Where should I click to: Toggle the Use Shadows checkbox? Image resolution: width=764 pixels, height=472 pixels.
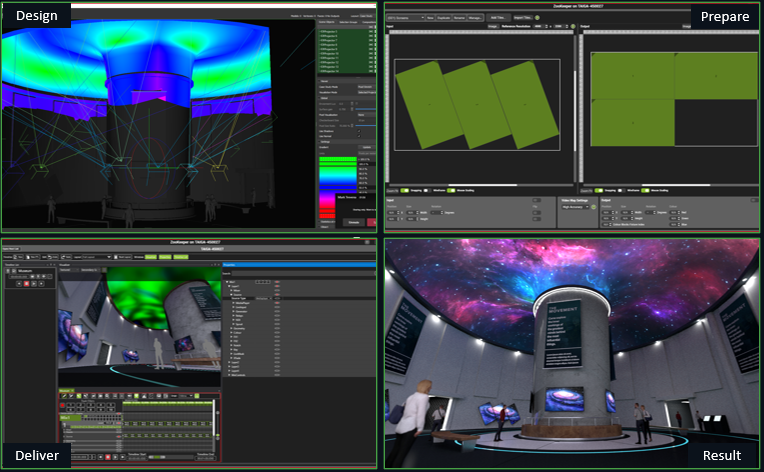[x=359, y=131]
